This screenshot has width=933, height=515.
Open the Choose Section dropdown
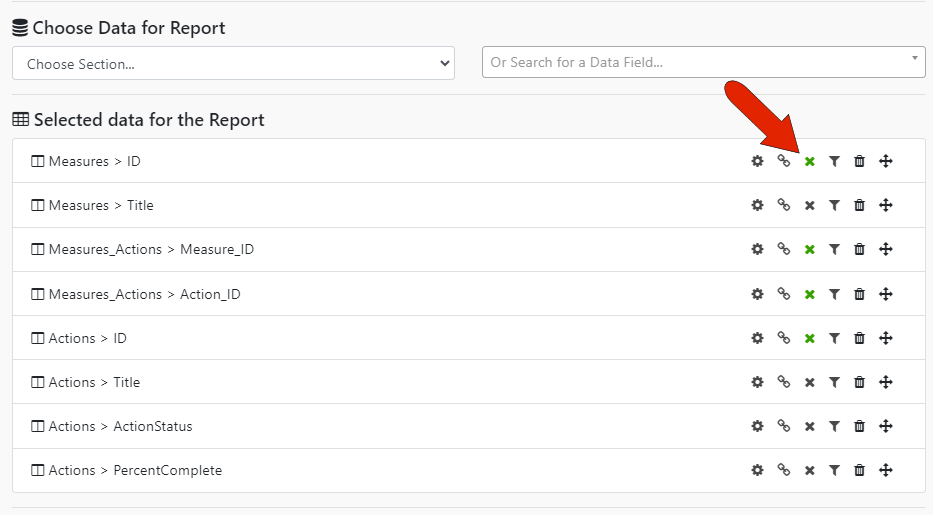tap(233, 63)
